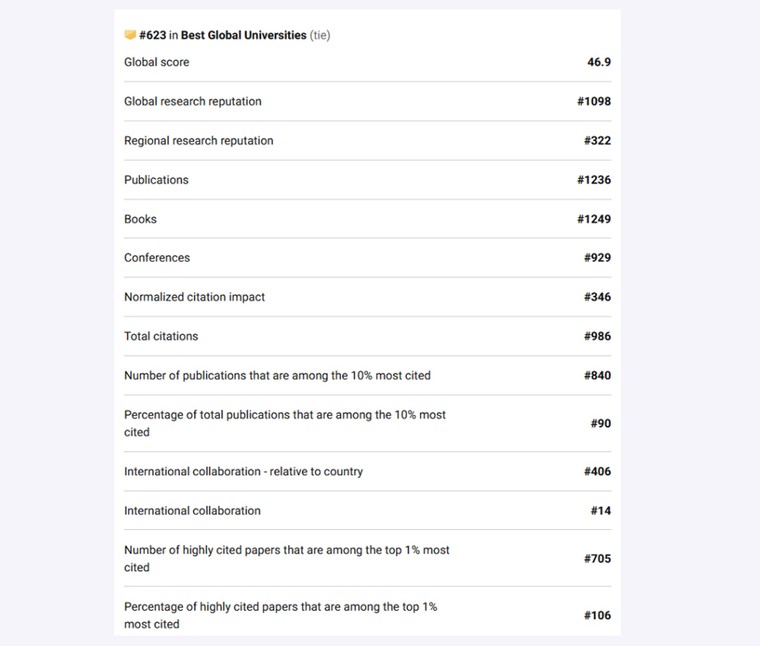
Task: Select the Conferences row label
Action: click(x=157, y=258)
